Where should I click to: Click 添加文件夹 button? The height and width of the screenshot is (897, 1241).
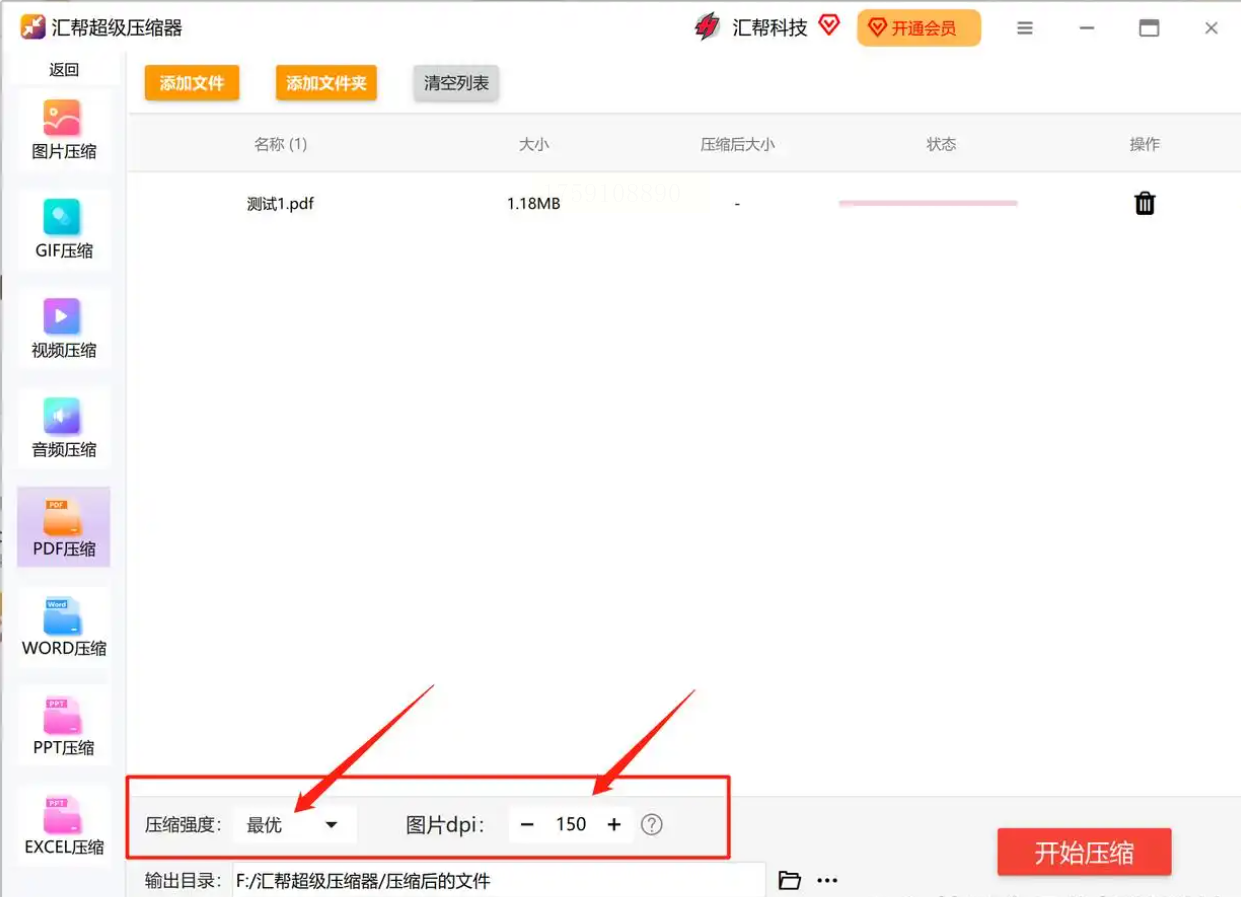327,83
